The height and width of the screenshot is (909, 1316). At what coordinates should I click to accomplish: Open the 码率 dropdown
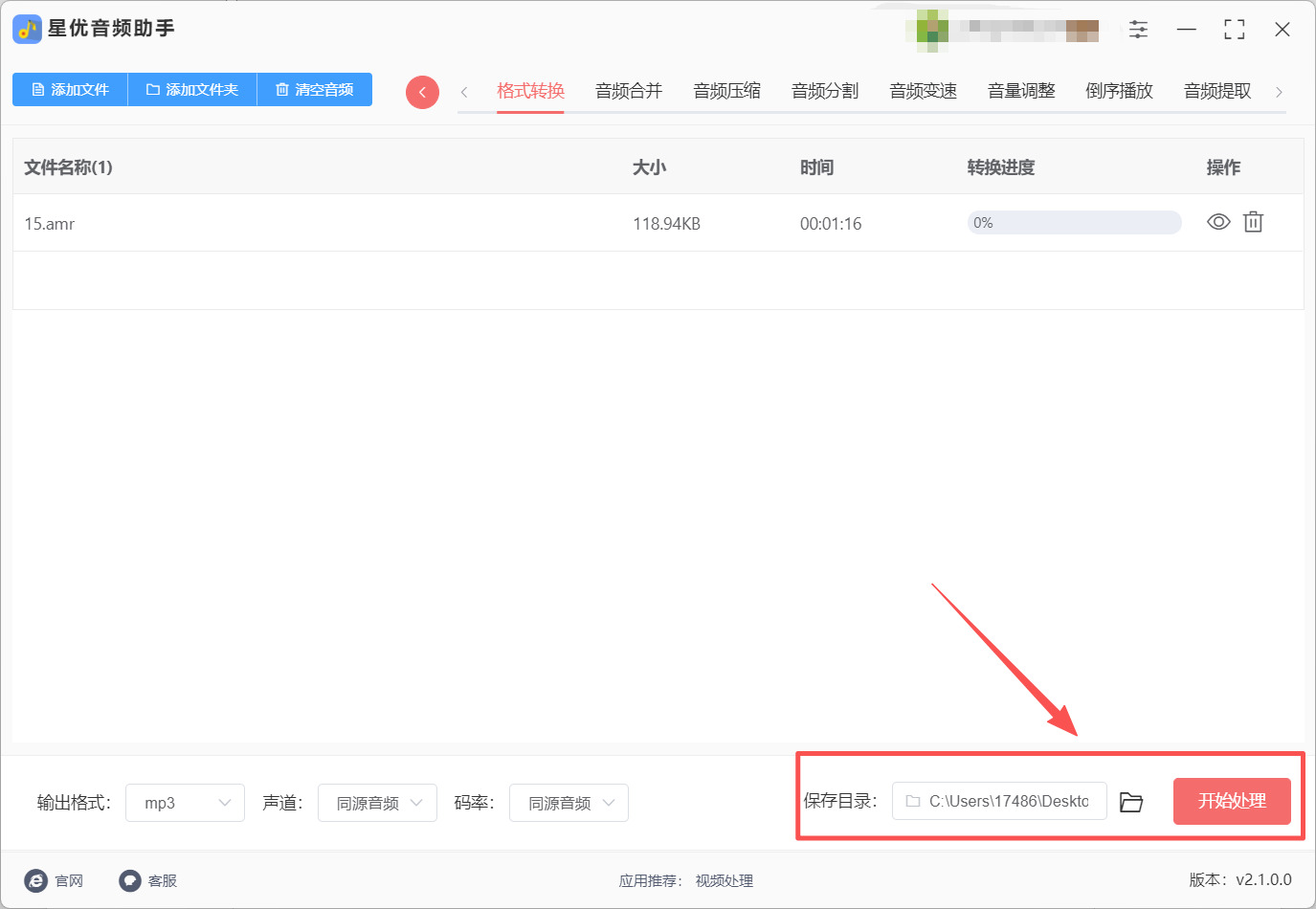pos(569,803)
